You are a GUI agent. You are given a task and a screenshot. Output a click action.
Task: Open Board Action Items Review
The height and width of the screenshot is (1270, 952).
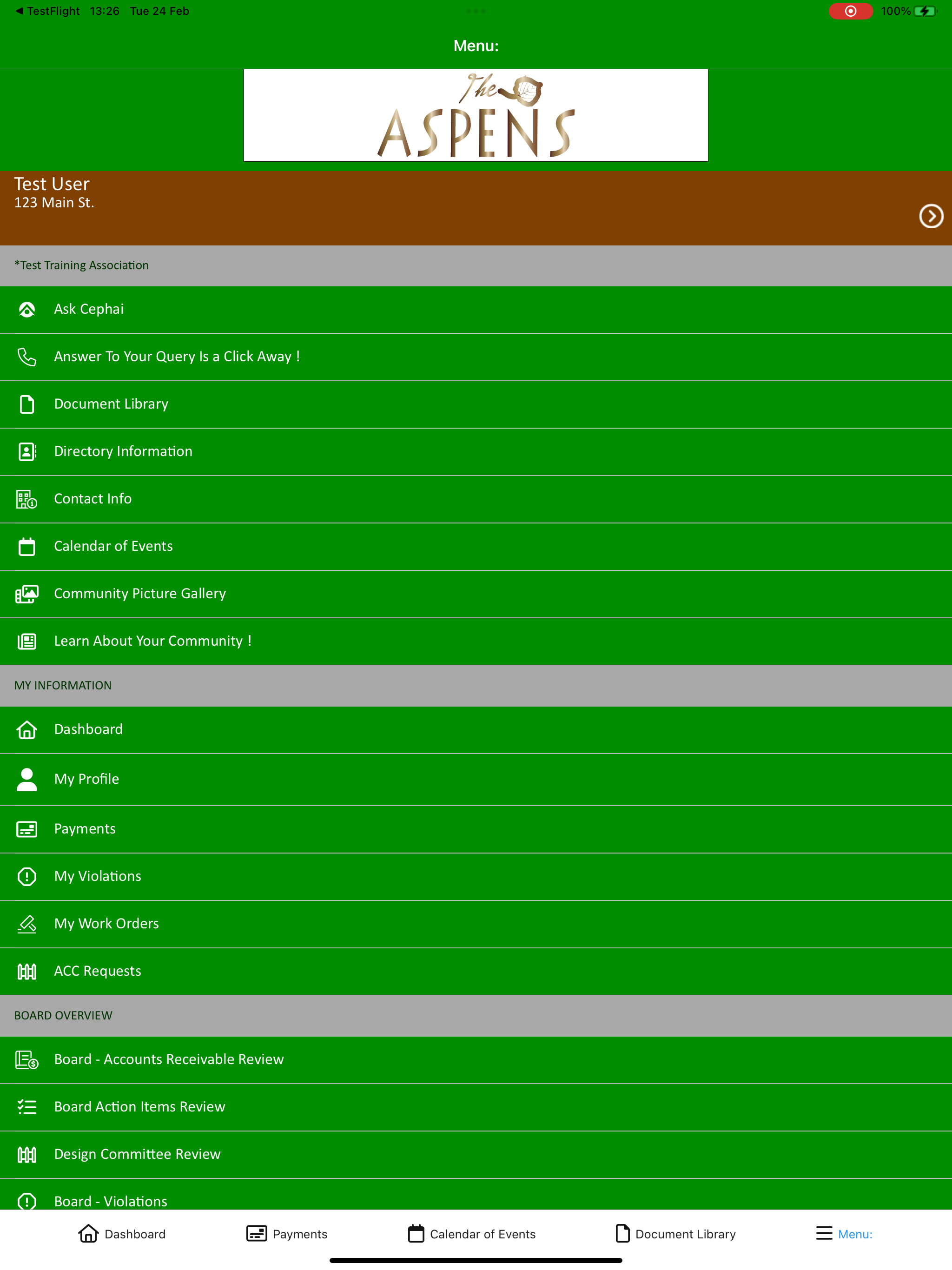pos(476,1107)
